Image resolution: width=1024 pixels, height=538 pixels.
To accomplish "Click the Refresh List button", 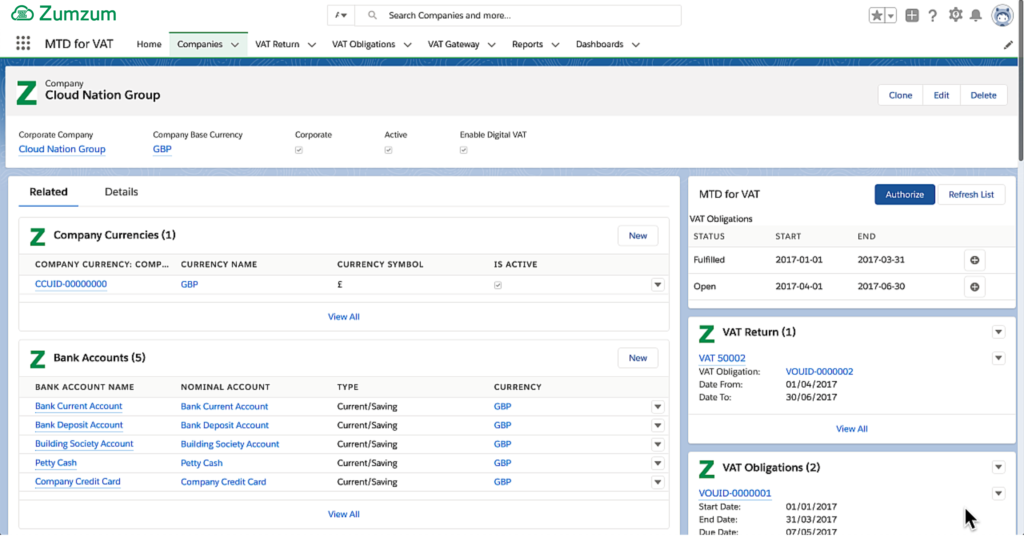I will pos(971,195).
